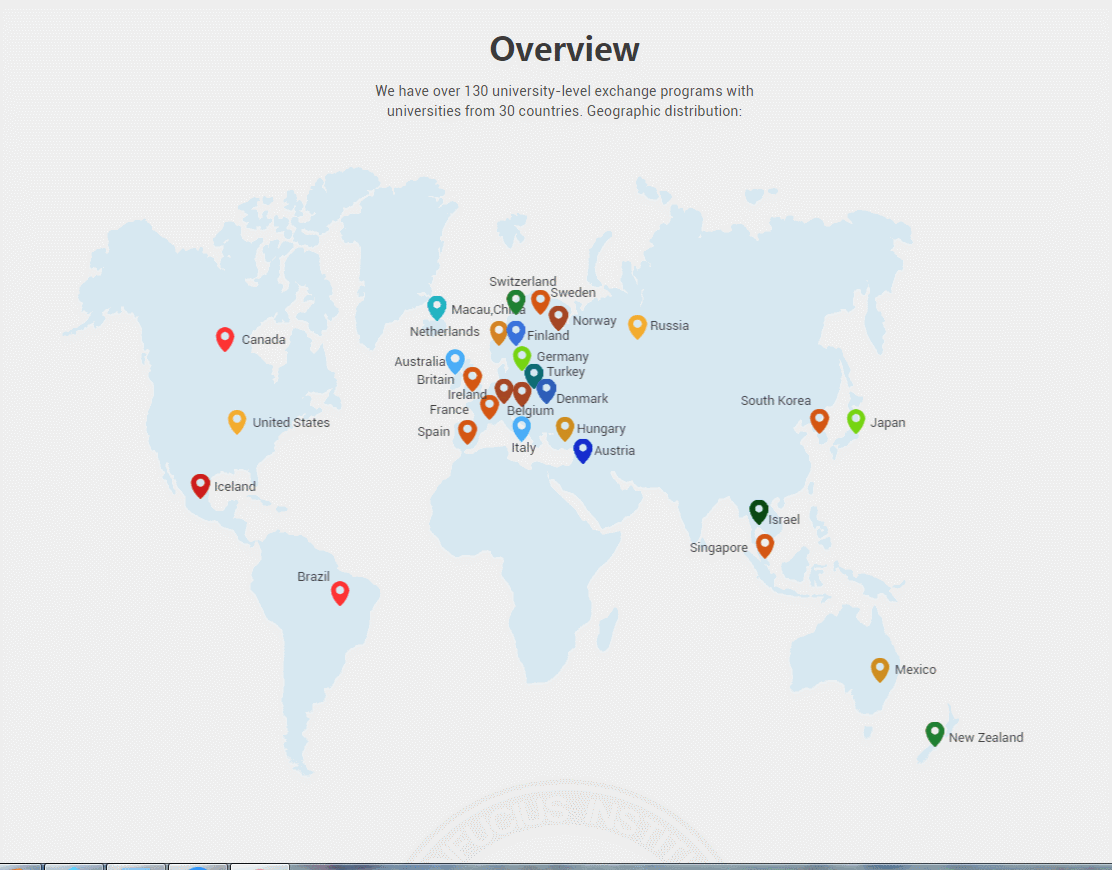Image resolution: width=1112 pixels, height=870 pixels.
Task: Open the red pin labeled Iceland
Action: click(x=201, y=485)
